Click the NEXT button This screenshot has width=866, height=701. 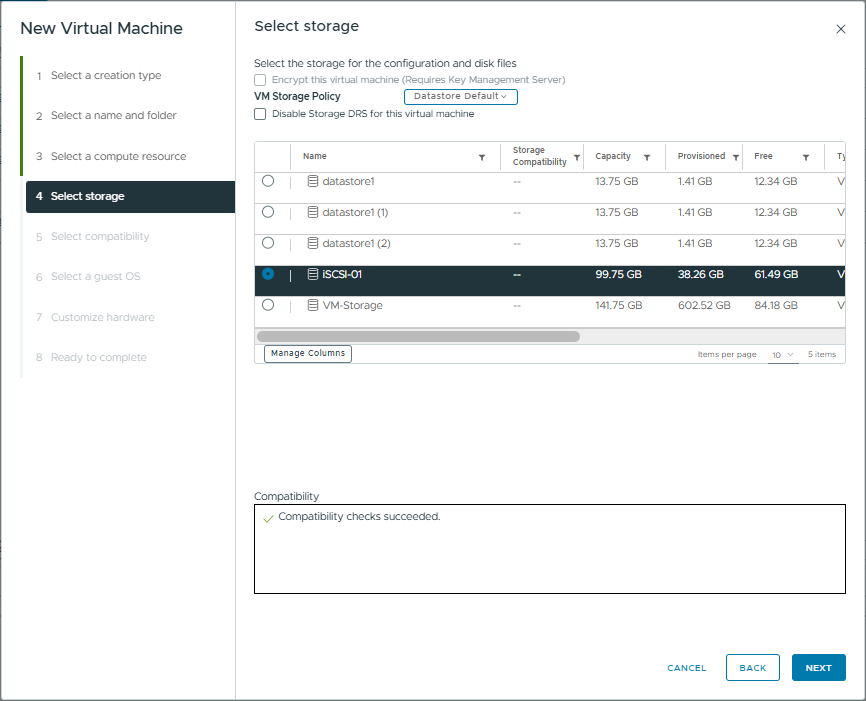click(818, 668)
